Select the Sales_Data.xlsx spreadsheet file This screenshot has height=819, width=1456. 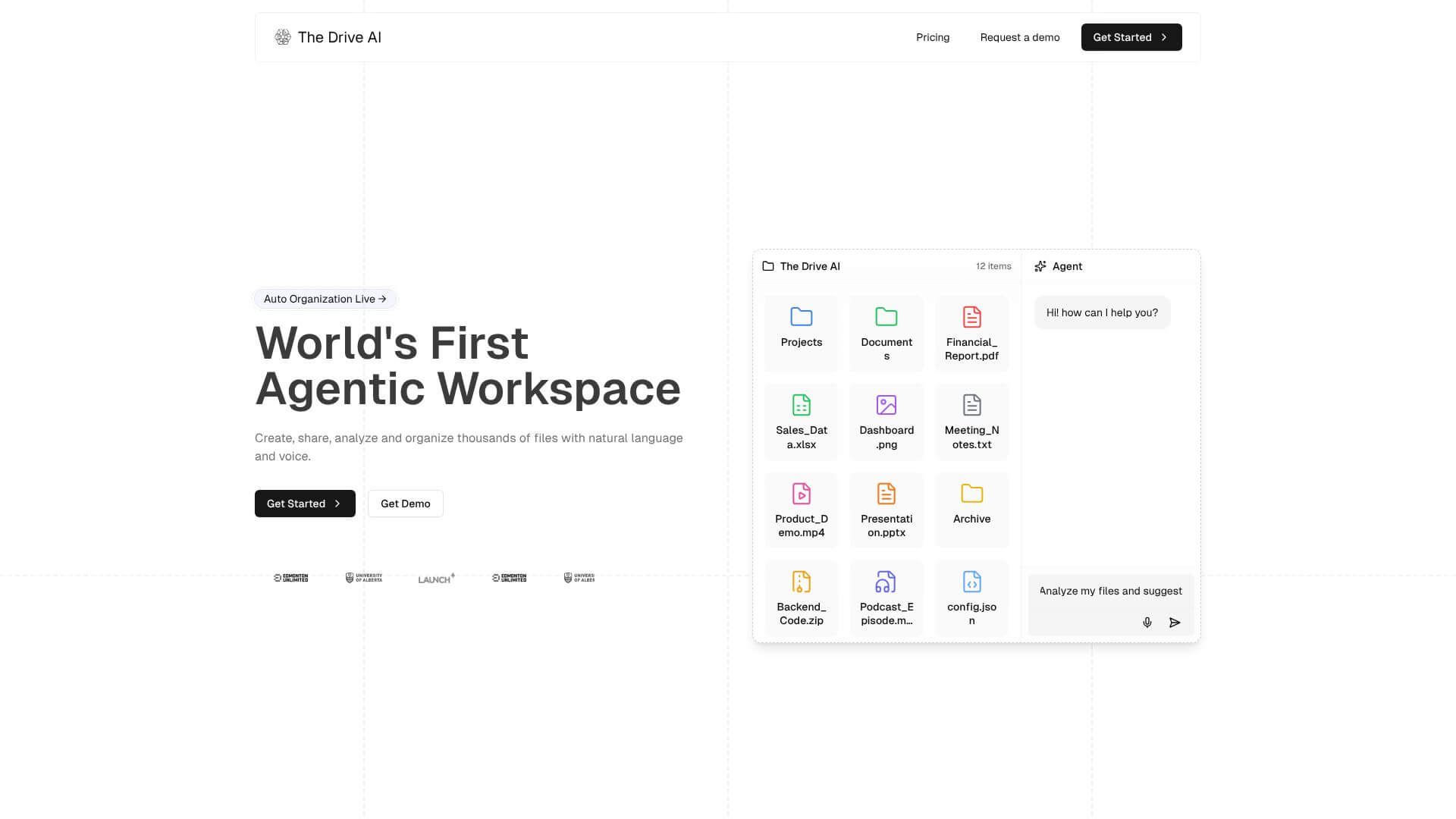click(x=801, y=420)
